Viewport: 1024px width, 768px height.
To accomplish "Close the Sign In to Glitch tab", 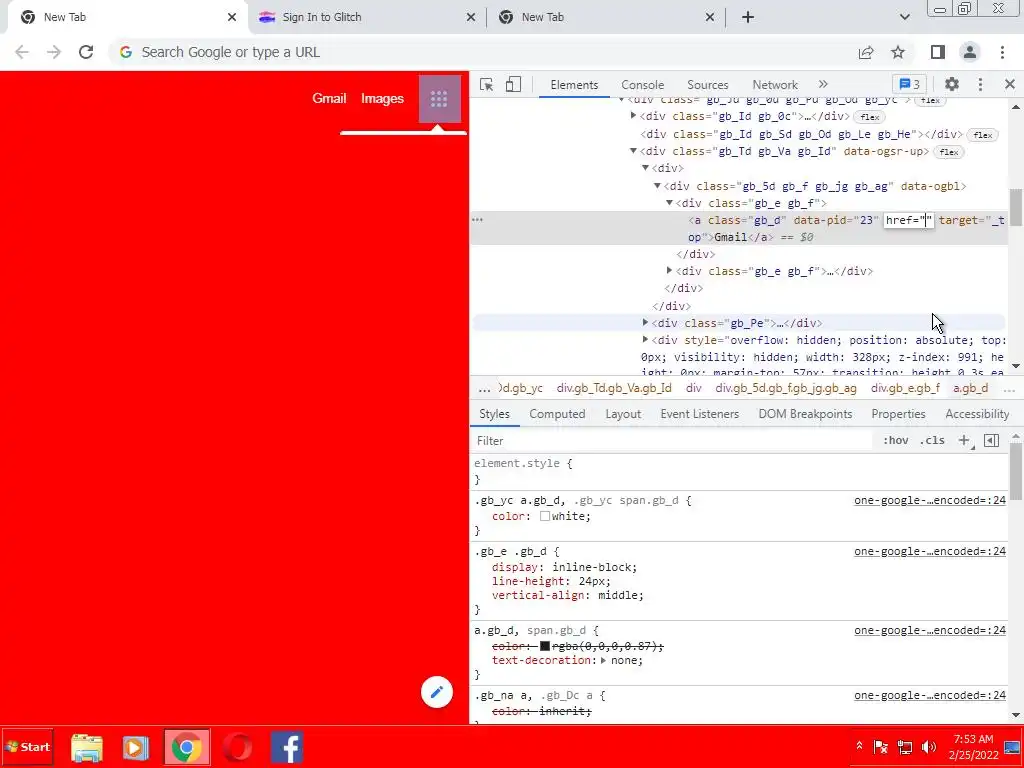I will click(471, 17).
